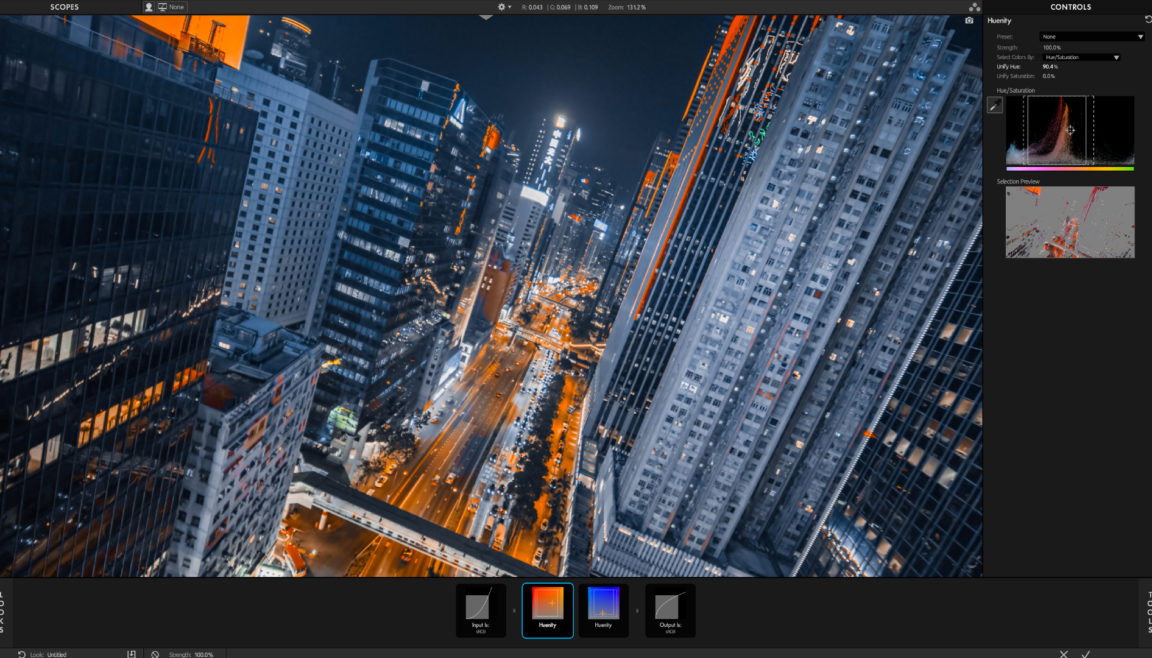Click the person icon in the top bar

[149, 7]
